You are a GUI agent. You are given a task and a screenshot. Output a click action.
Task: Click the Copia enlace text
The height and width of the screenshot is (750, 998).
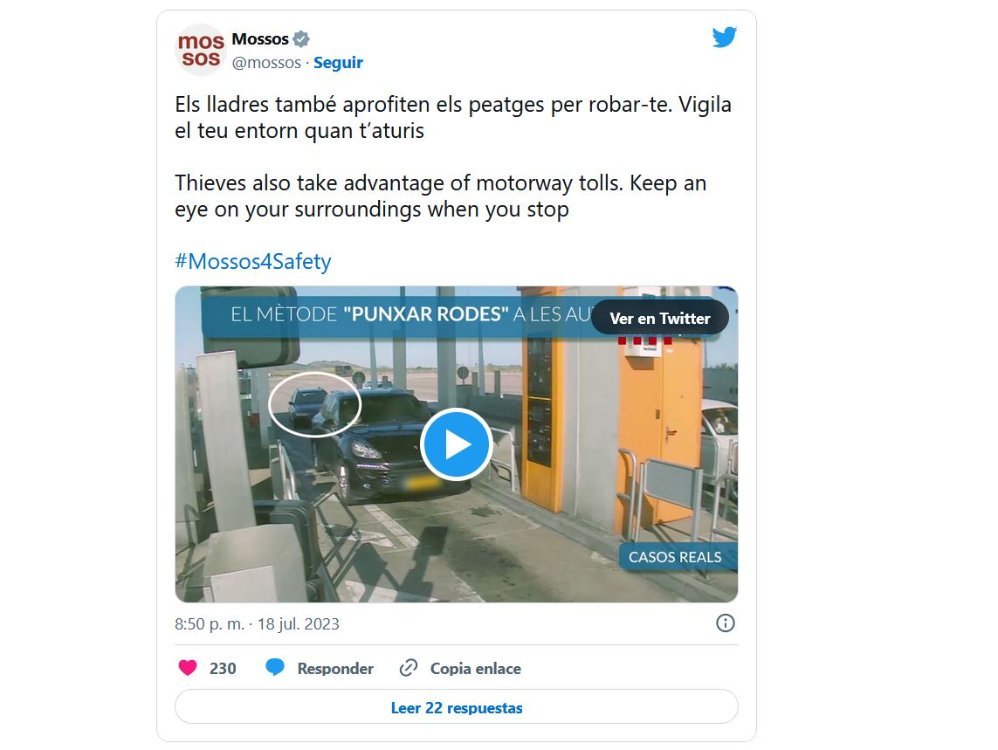tap(475, 669)
